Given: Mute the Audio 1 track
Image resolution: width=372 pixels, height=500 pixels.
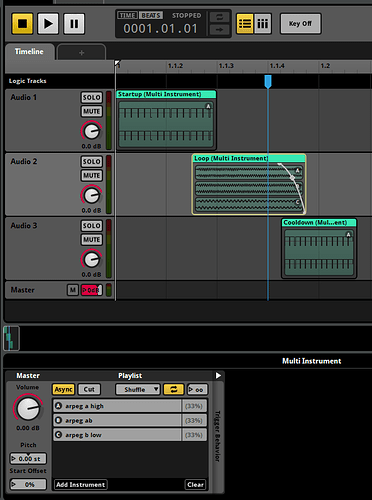Looking at the screenshot, I should [92, 111].
